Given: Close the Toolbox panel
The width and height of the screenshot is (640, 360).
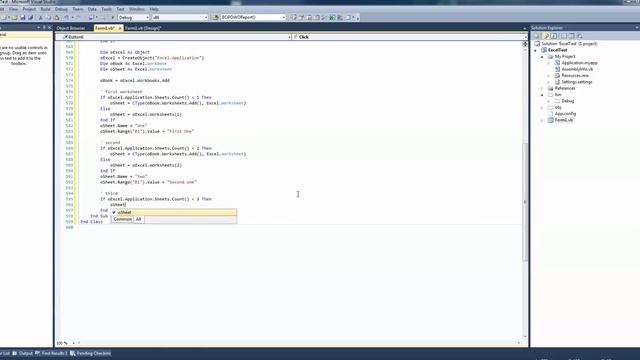Looking at the screenshot, I should pyautogui.click(x=50, y=28).
